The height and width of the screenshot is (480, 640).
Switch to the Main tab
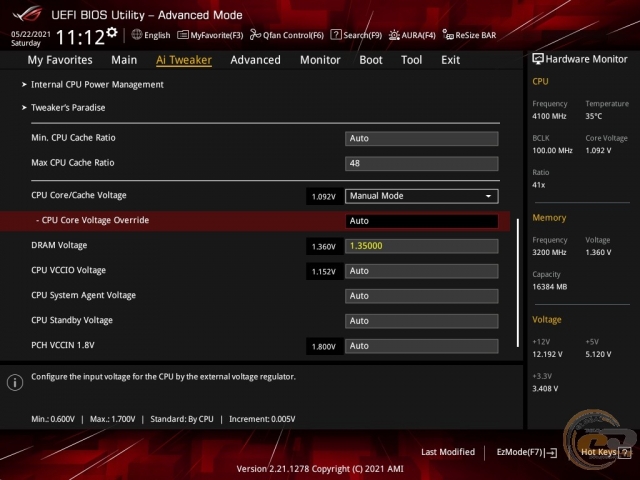pyautogui.click(x=124, y=60)
